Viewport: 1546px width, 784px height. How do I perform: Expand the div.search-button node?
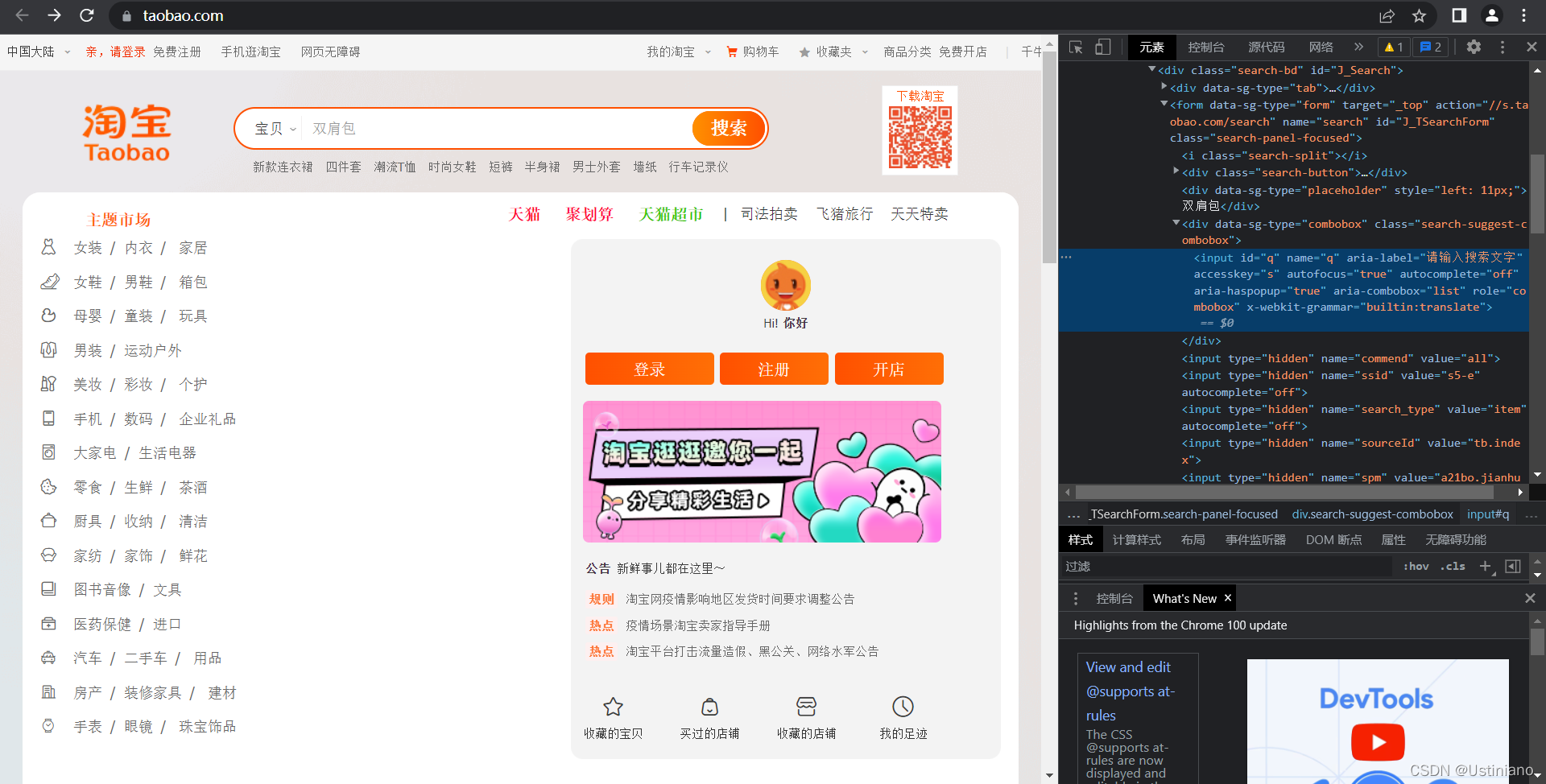coord(1176,171)
